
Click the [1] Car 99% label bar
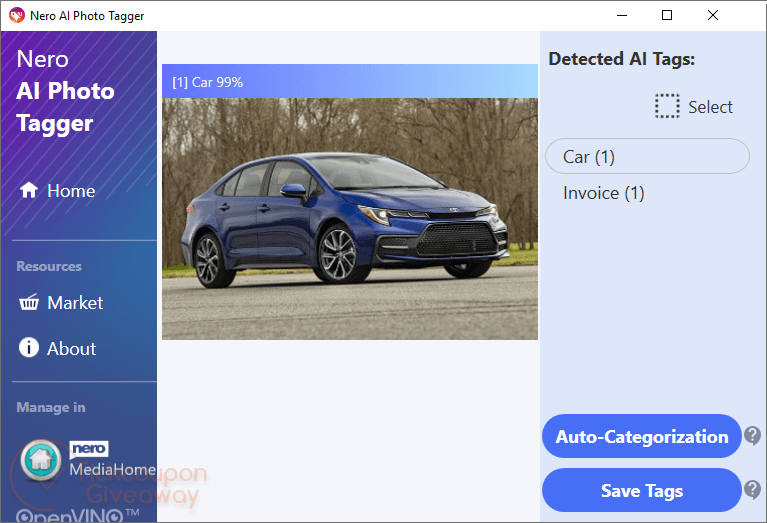350,81
